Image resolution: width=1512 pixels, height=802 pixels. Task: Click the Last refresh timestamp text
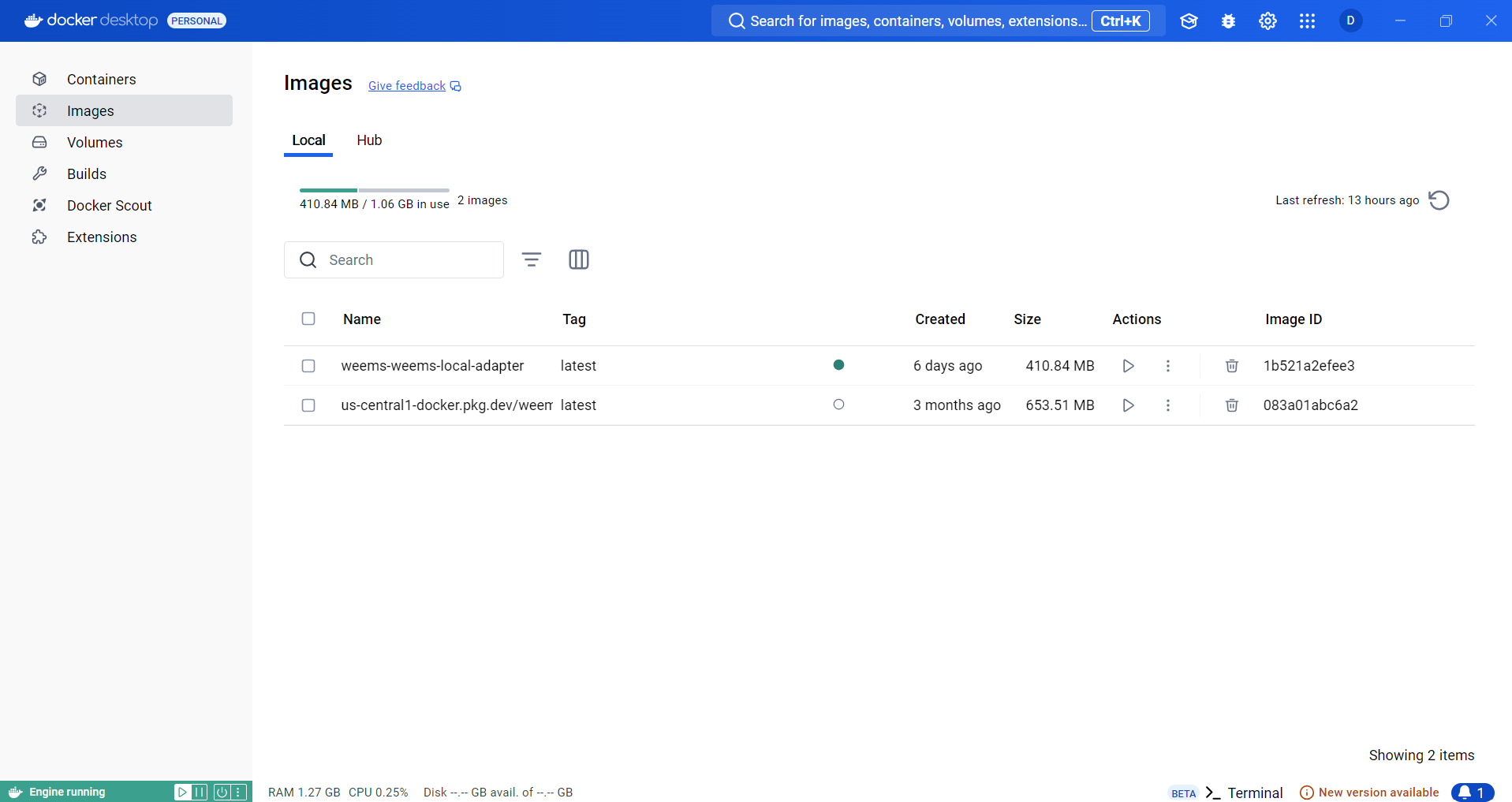pos(1347,200)
